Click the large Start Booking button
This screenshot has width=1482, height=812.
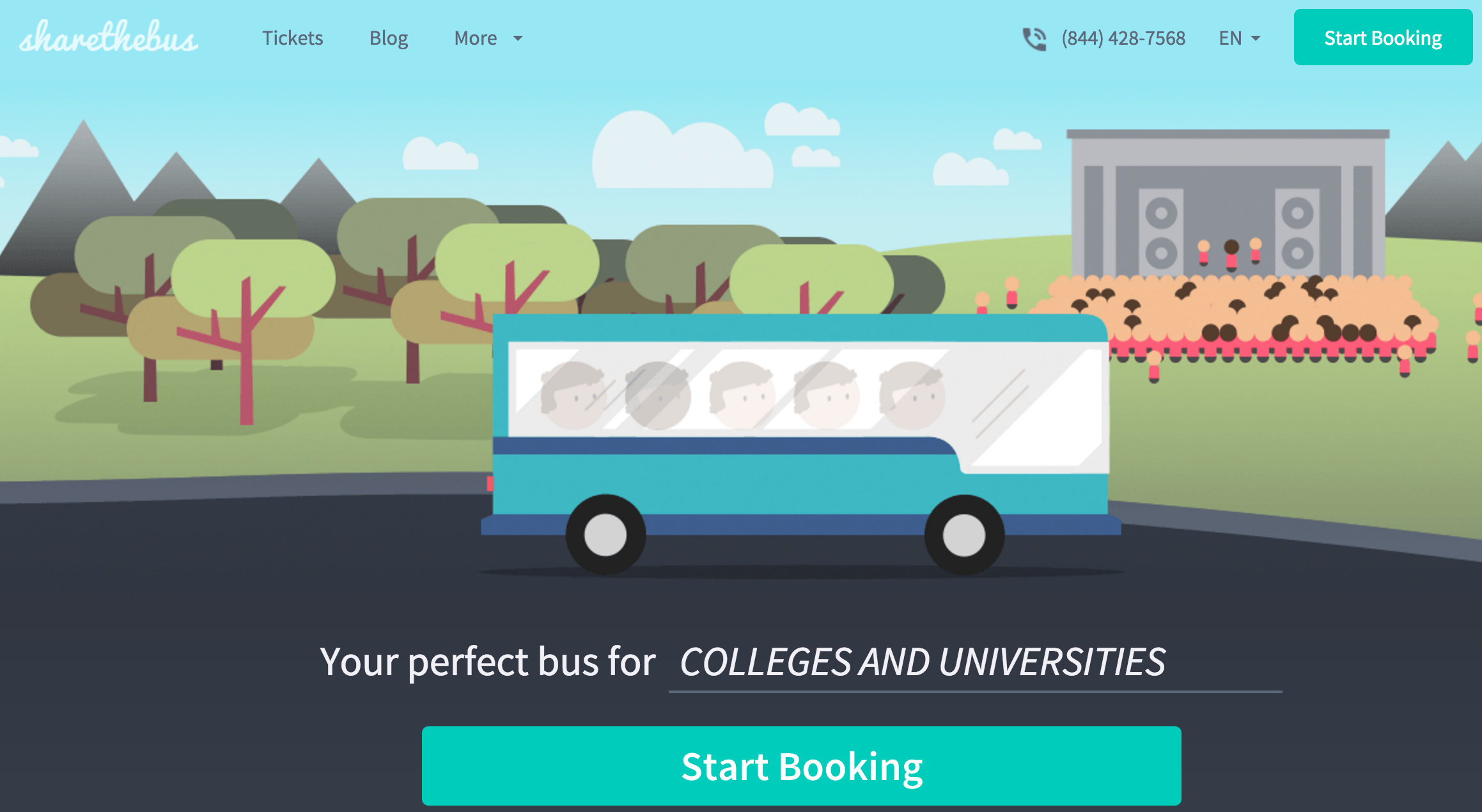coord(802,766)
